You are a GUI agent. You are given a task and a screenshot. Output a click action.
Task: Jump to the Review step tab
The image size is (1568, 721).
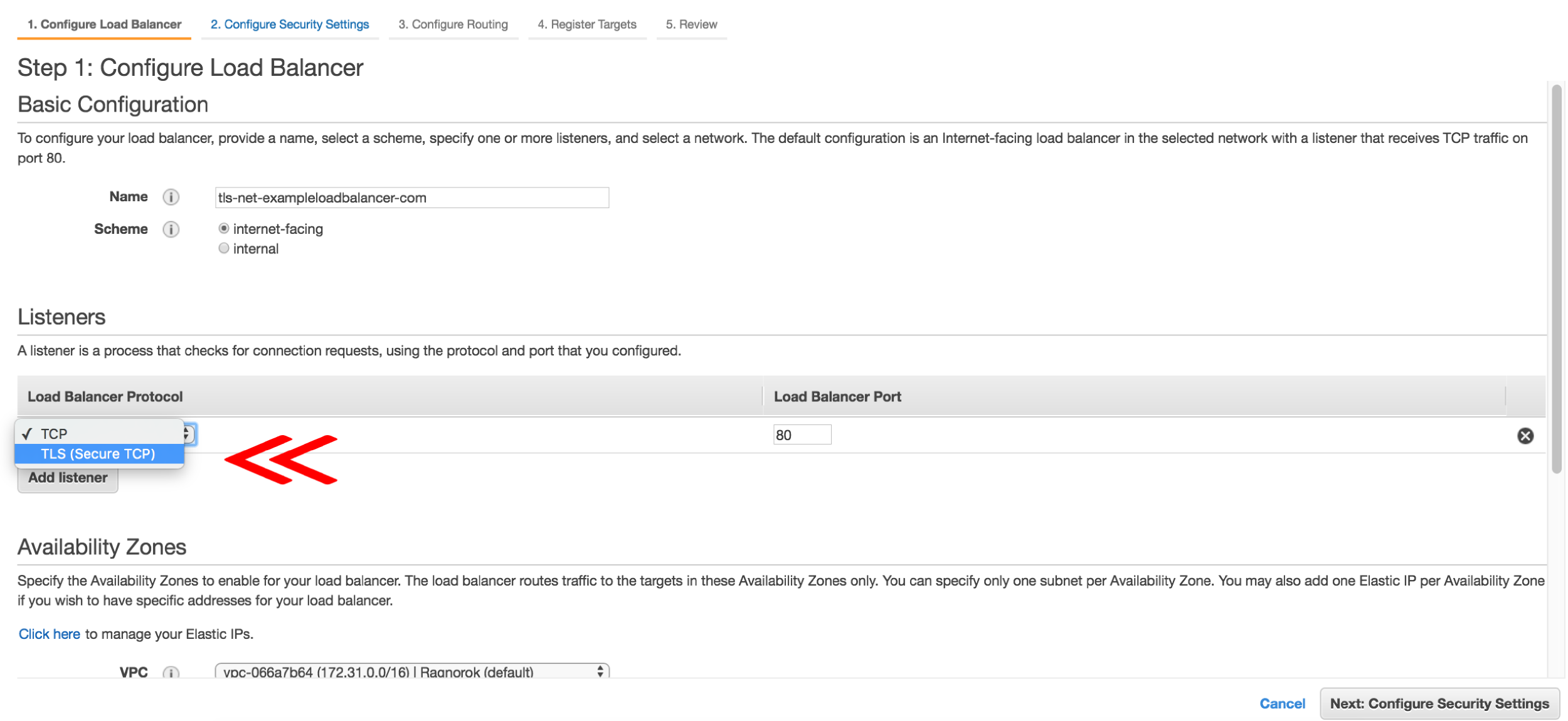pos(691,24)
